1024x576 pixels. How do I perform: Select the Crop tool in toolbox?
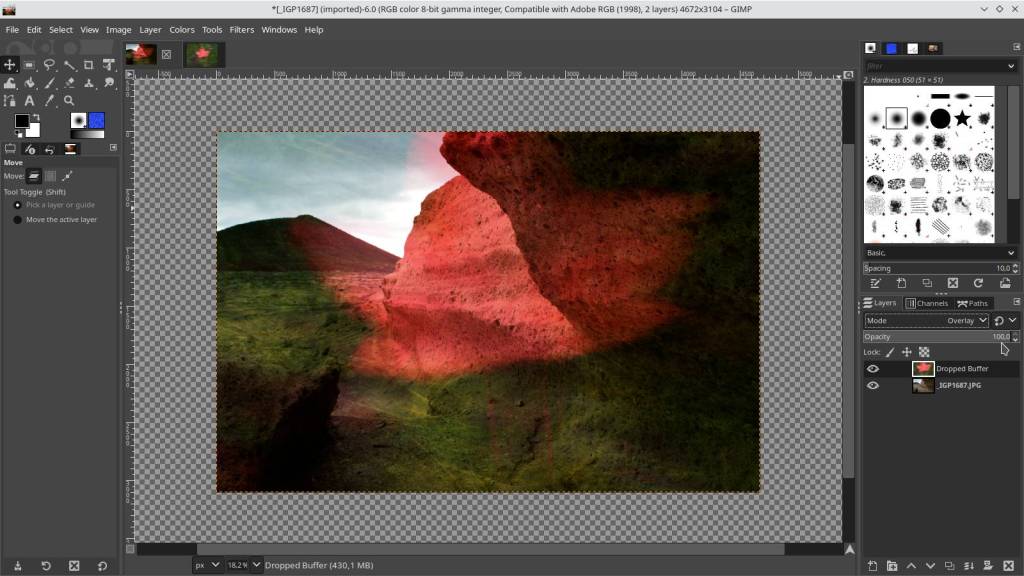(x=89, y=65)
